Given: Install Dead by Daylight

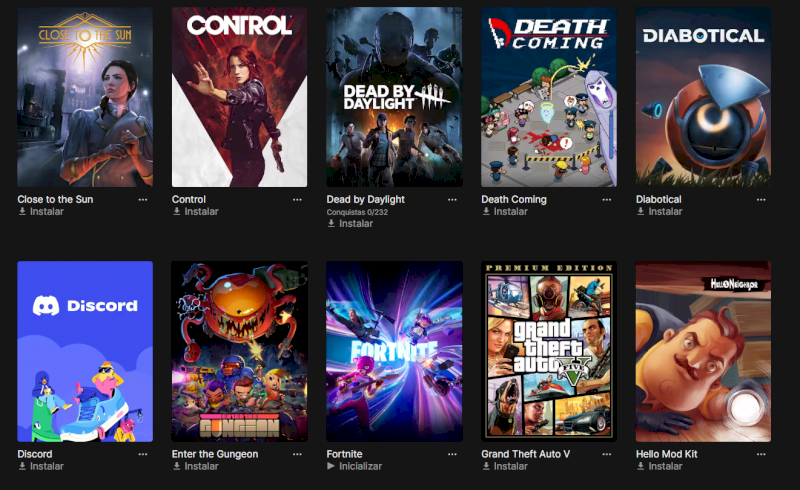Looking at the screenshot, I should tap(350, 224).
